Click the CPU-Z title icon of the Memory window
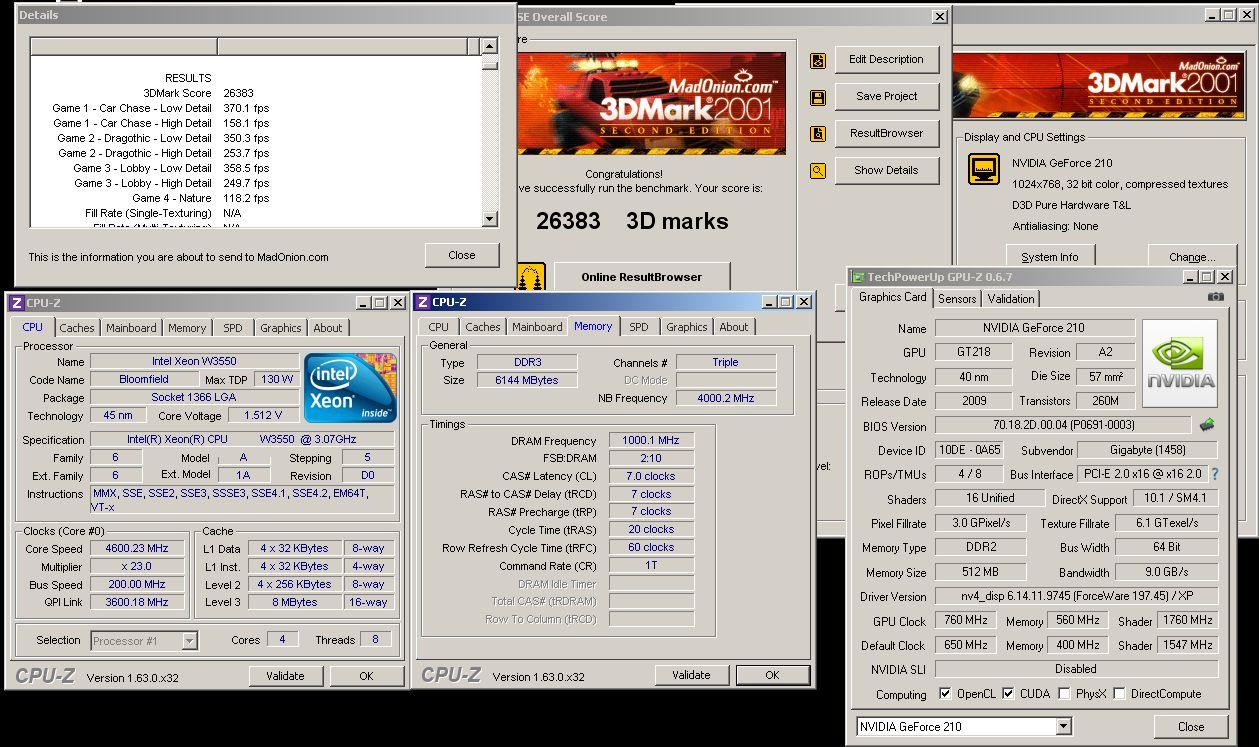Image resolution: width=1259 pixels, height=747 pixels. 423,302
